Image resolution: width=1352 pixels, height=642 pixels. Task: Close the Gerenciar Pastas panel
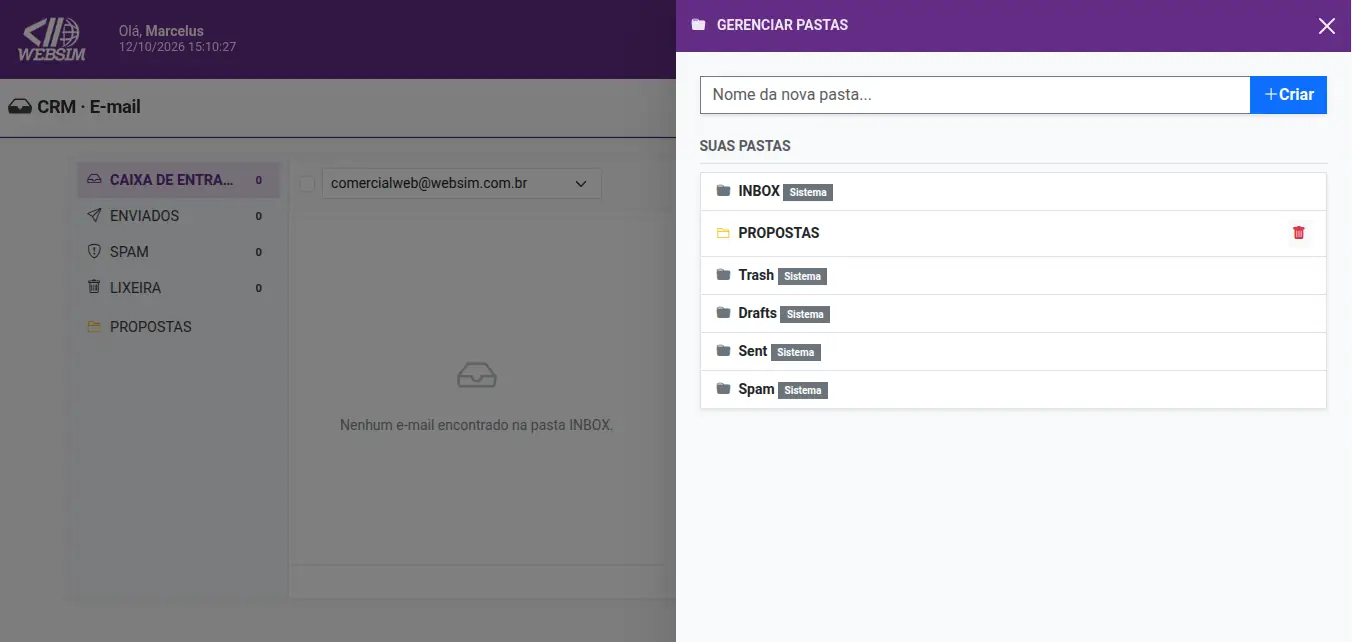[1327, 26]
